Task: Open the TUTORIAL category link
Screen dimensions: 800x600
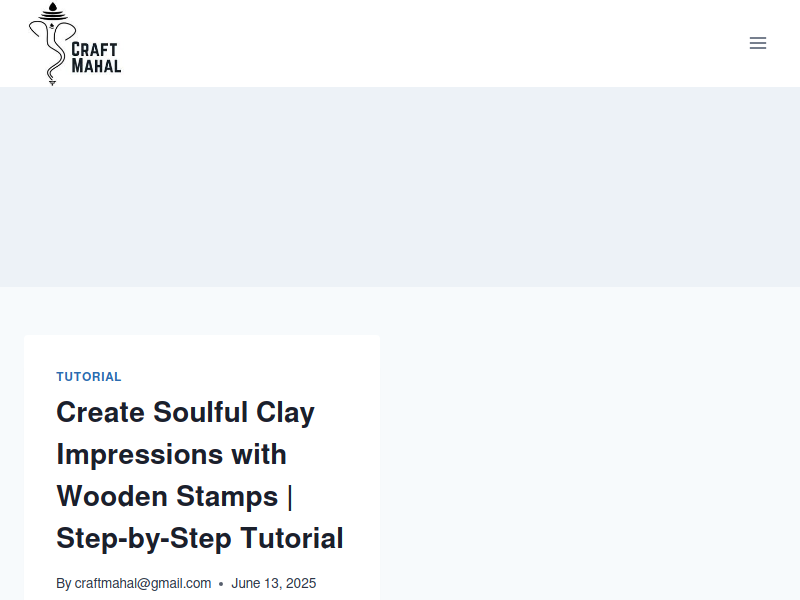Action: point(89,377)
